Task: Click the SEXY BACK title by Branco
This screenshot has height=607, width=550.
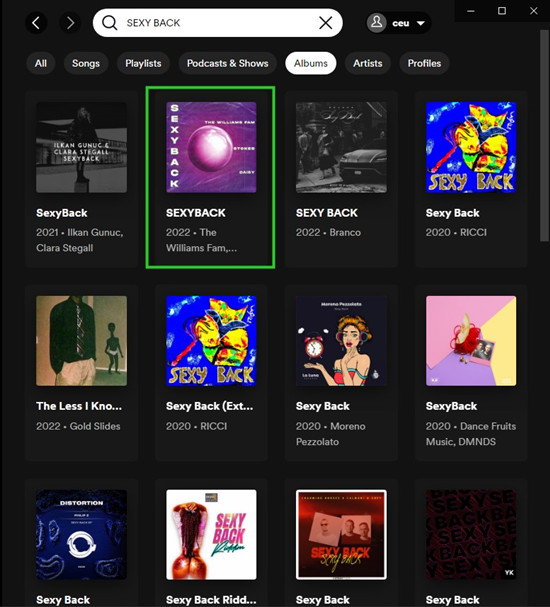Action: coord(327,213)
